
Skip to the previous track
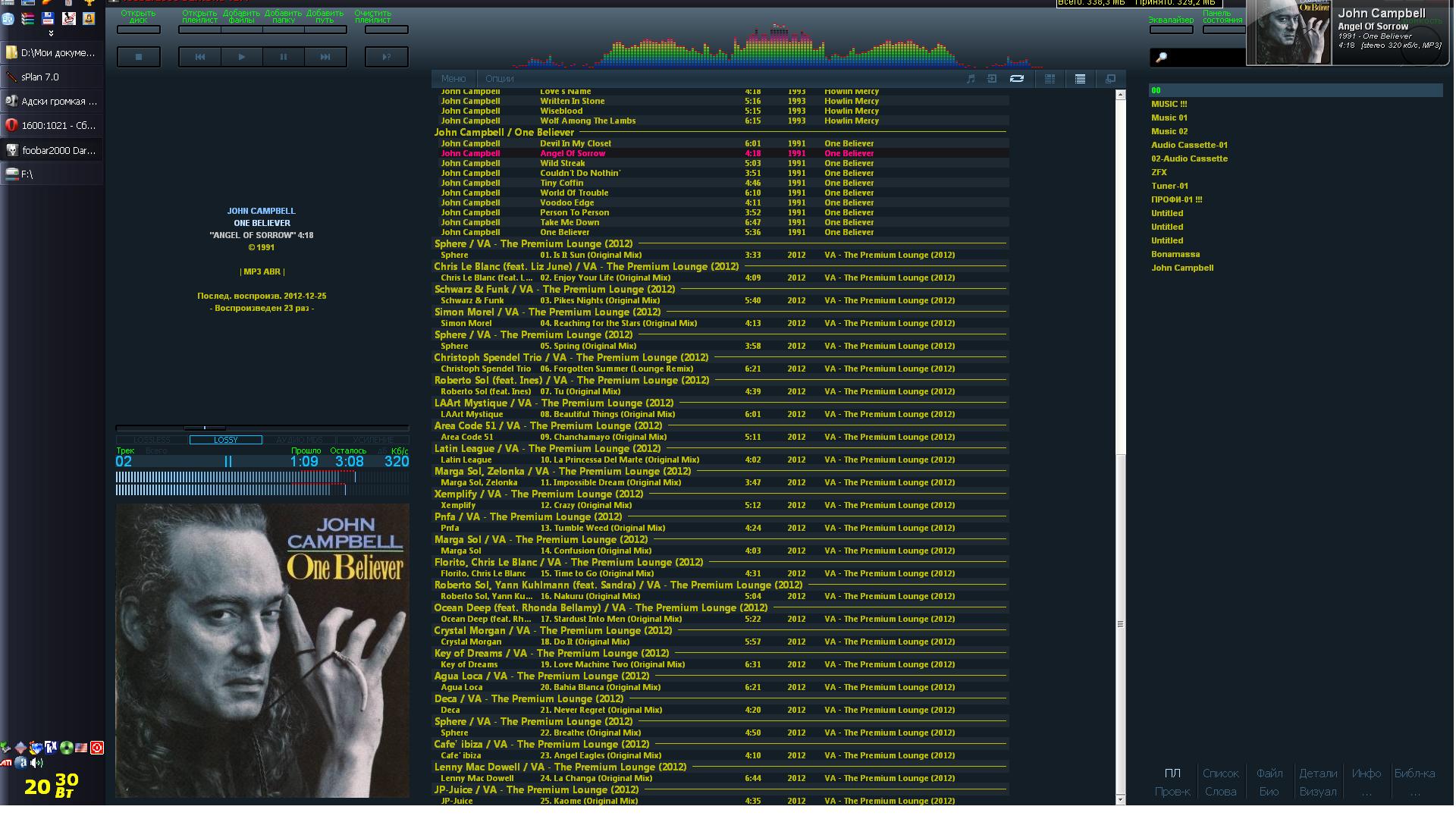pos(199,57)
